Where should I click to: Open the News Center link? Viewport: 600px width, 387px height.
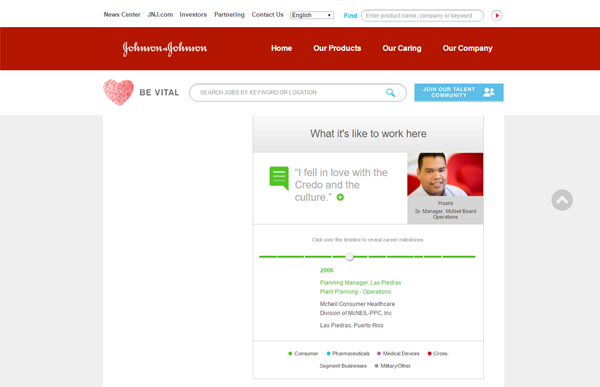(122, 15)
